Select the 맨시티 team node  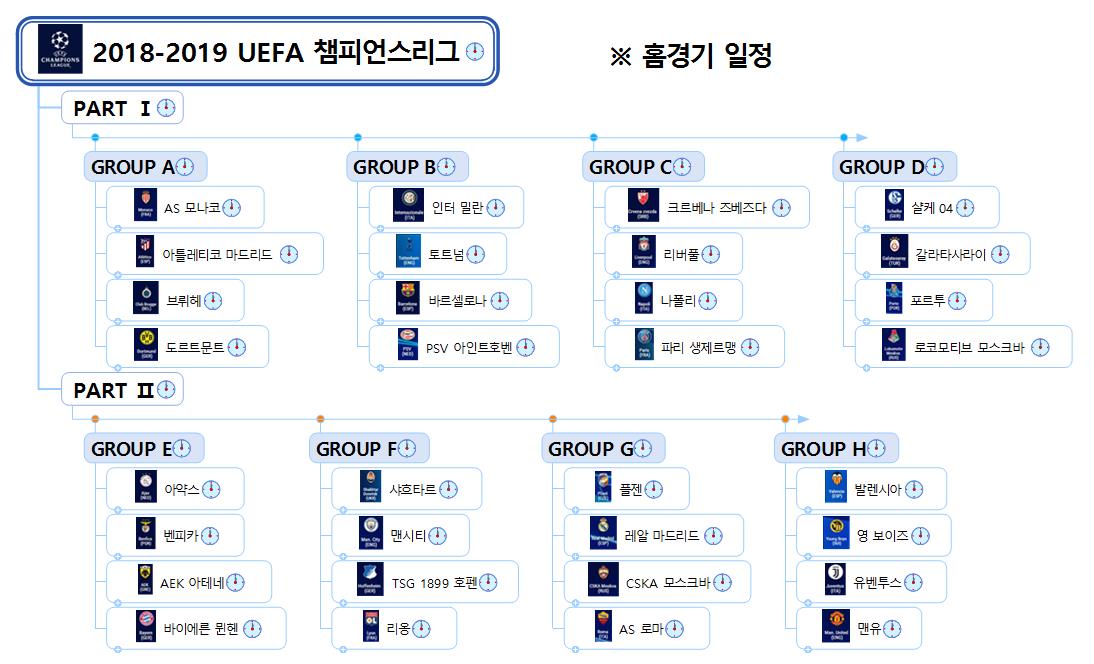click(x=402, y=536)
